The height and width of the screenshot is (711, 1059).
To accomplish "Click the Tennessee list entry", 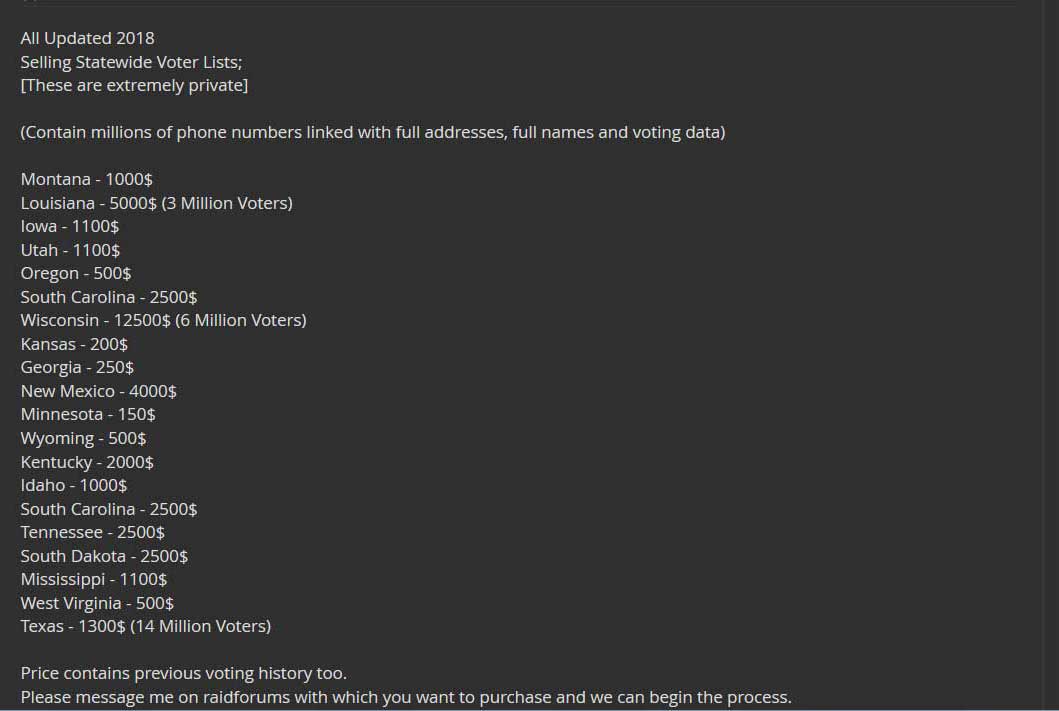I will click(x=92, y=532).
